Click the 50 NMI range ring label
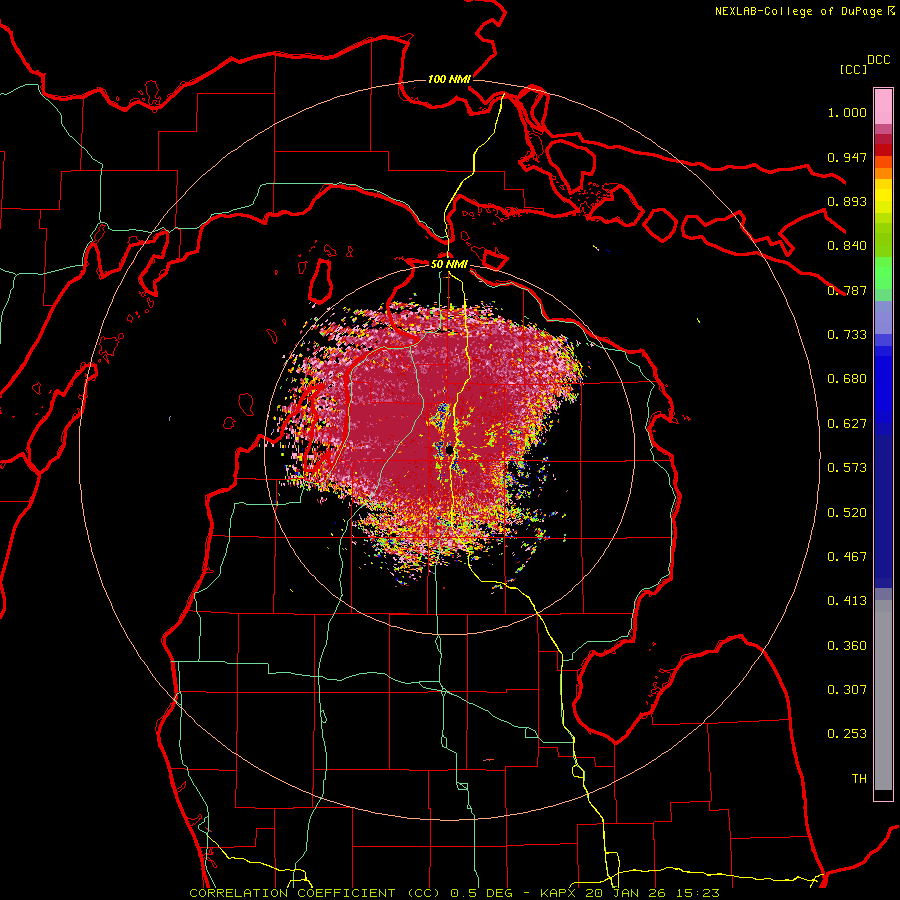Image resolution: width=900 pixels, height=900 pixels. point(449,264)
